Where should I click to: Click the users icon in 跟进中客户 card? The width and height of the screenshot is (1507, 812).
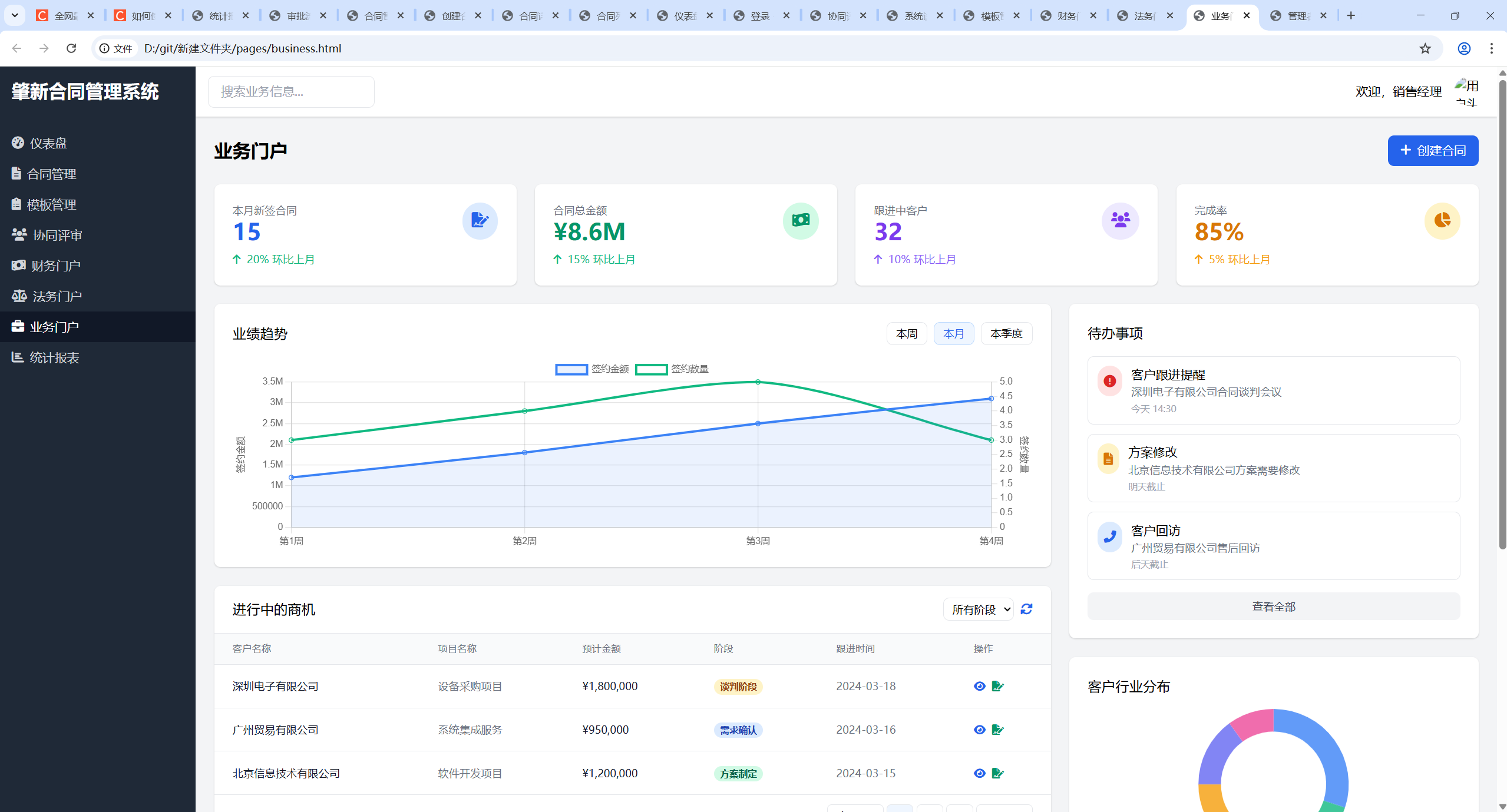[x=1120, y=221]
